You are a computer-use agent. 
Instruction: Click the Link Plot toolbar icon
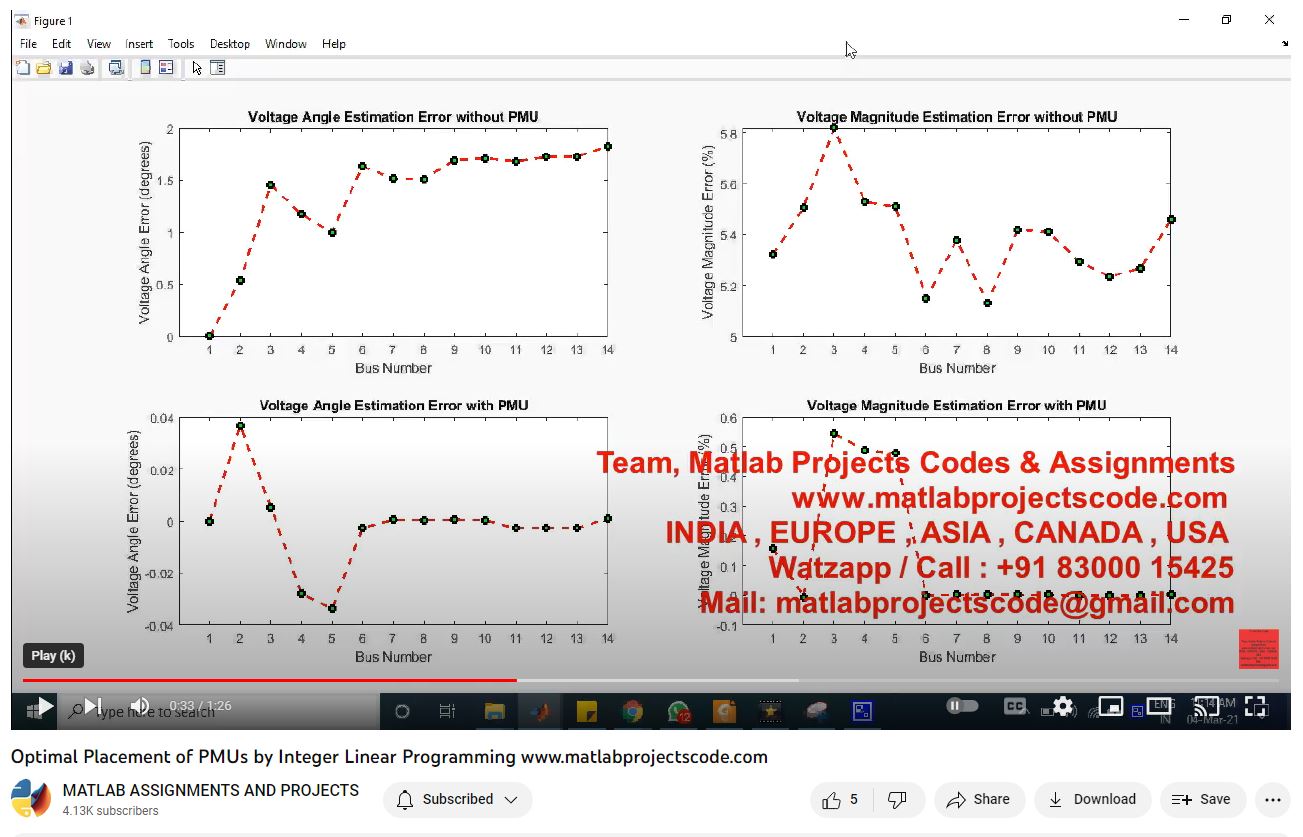(x=117, y=68)
